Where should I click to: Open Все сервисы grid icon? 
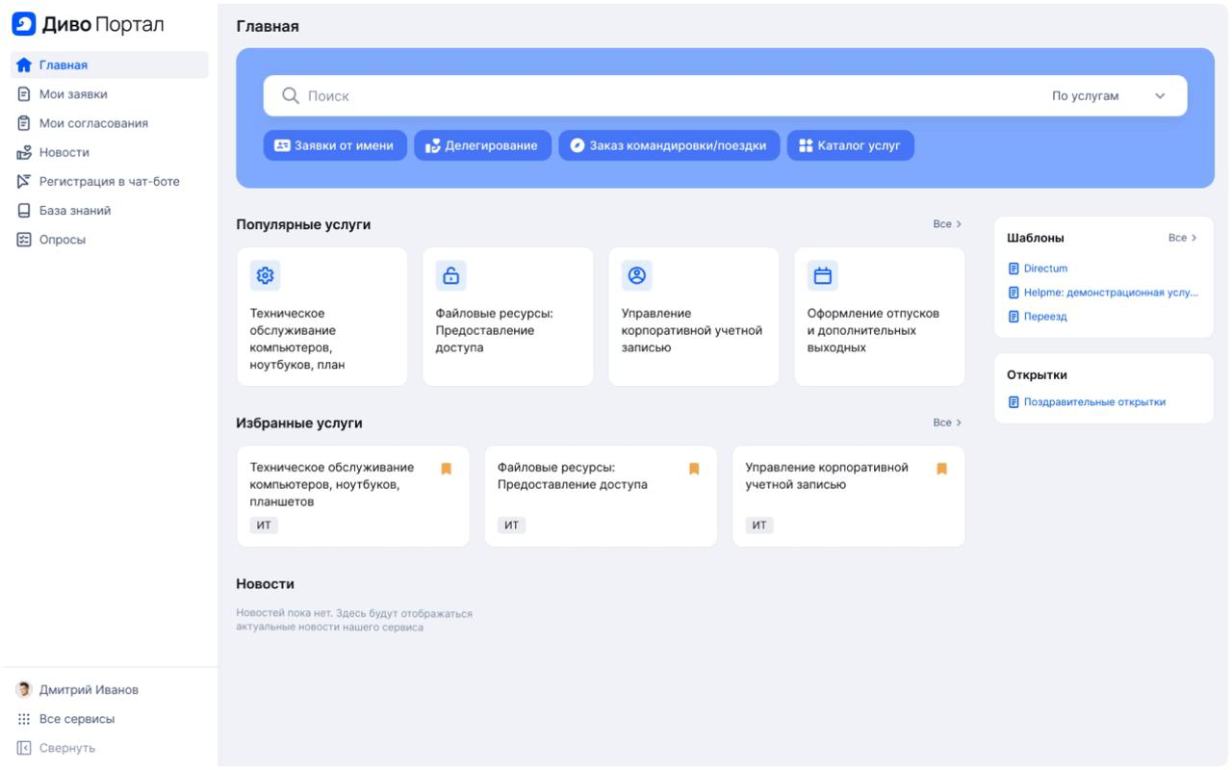coord(24,719)
